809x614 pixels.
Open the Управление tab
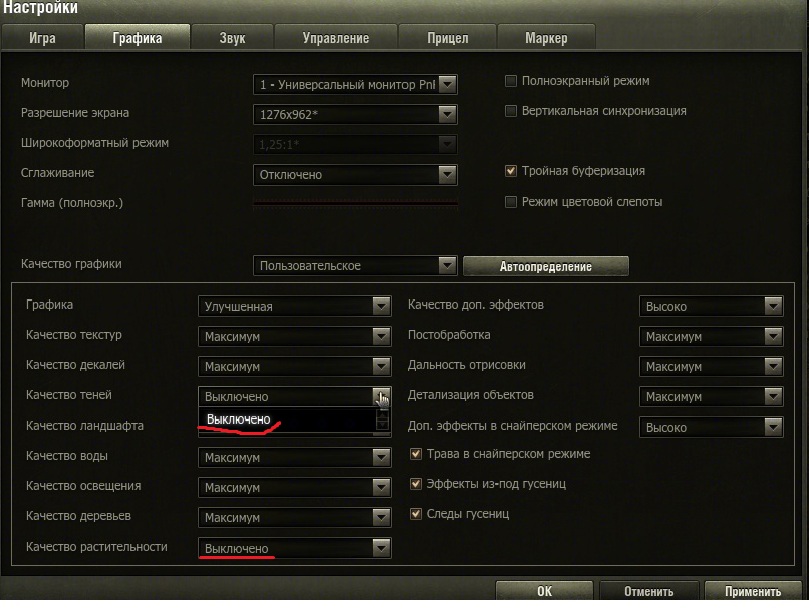tap(335, 38)
